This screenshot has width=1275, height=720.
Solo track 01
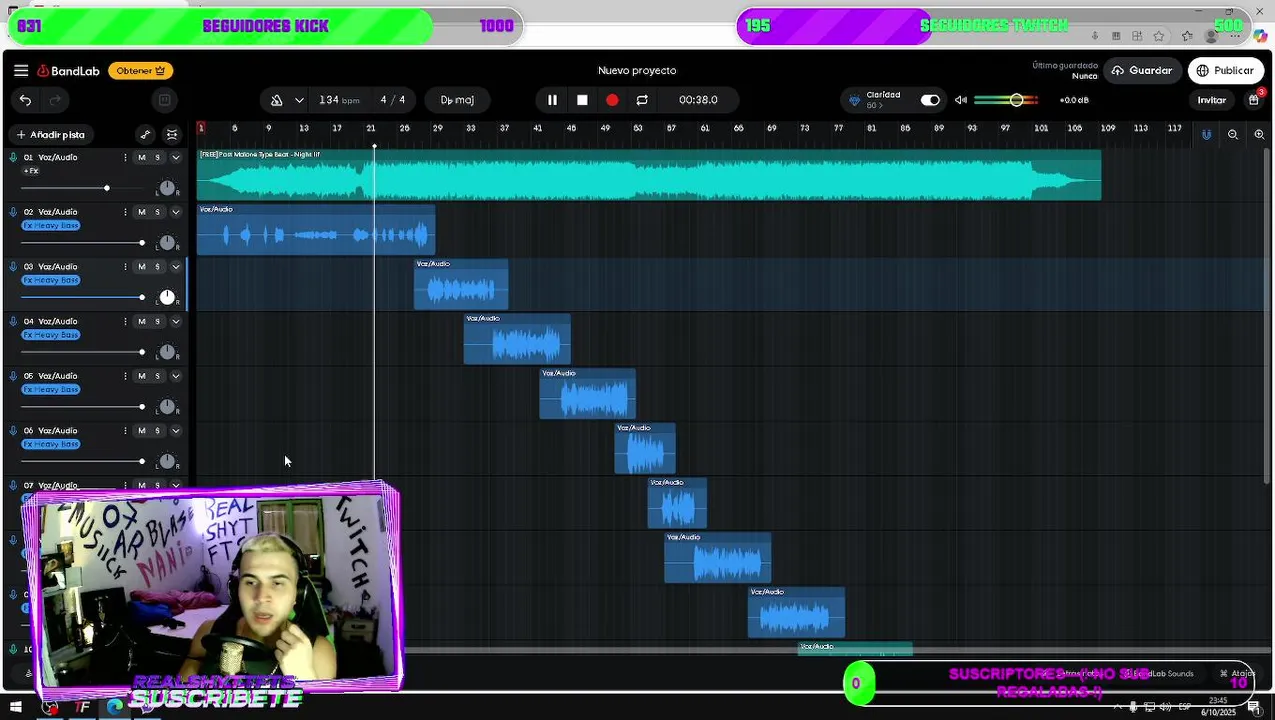(x=157, y=157)
